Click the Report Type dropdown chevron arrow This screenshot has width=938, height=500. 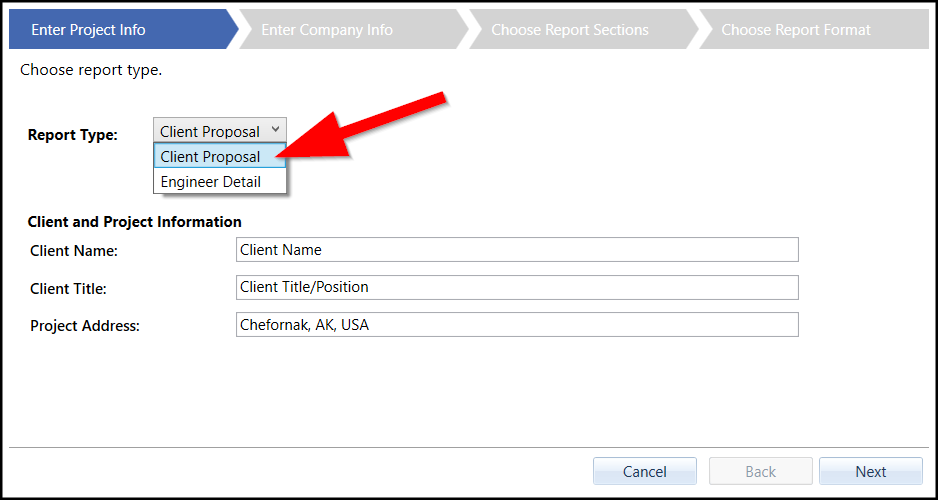pos(276,130)
